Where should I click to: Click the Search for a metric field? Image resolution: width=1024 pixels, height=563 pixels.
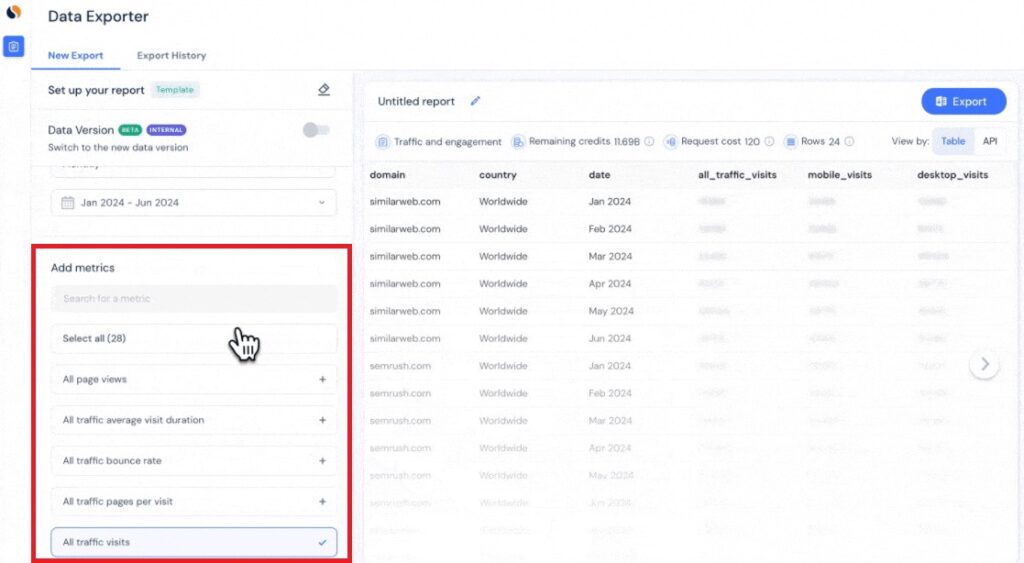tap(194, 298)
